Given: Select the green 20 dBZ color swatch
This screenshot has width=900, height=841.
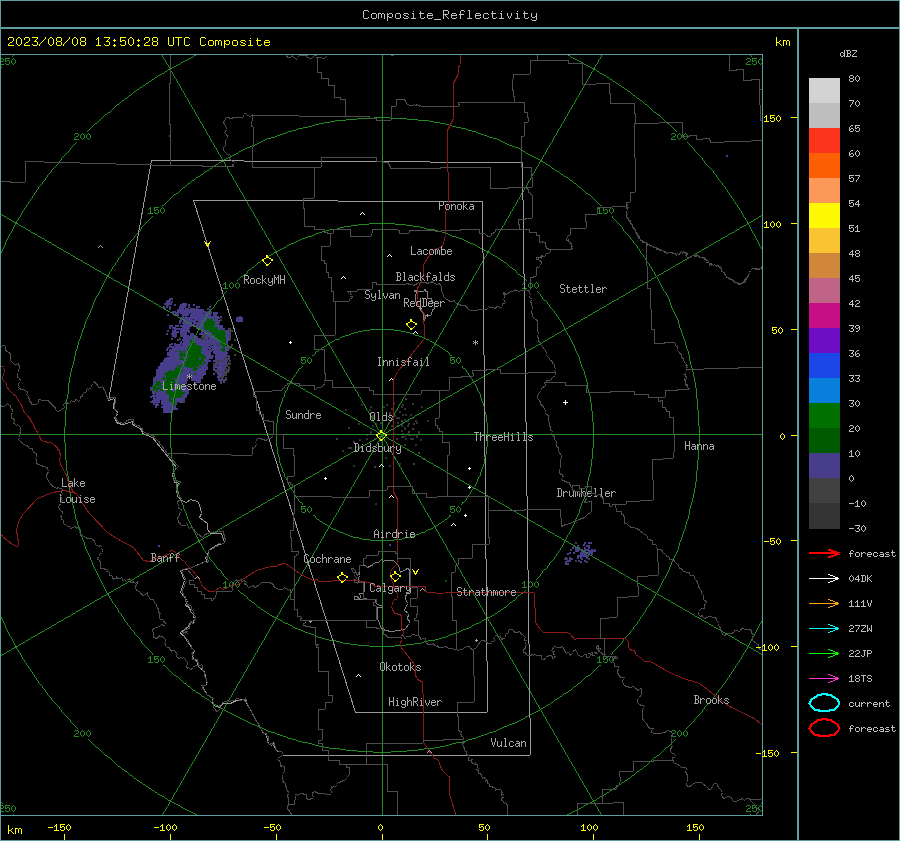Looking at the screenshot, I should click(824, 416).
